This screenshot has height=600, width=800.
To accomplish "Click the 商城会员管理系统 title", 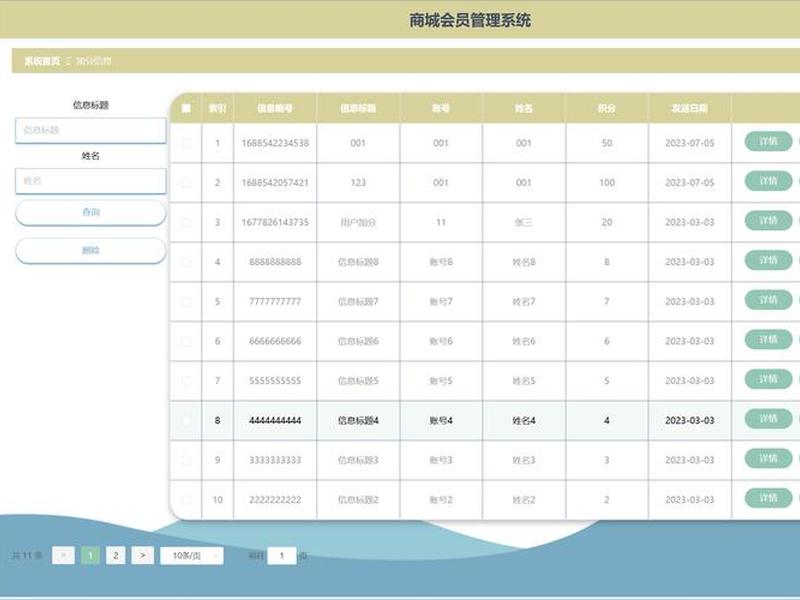I will [470, 20].
